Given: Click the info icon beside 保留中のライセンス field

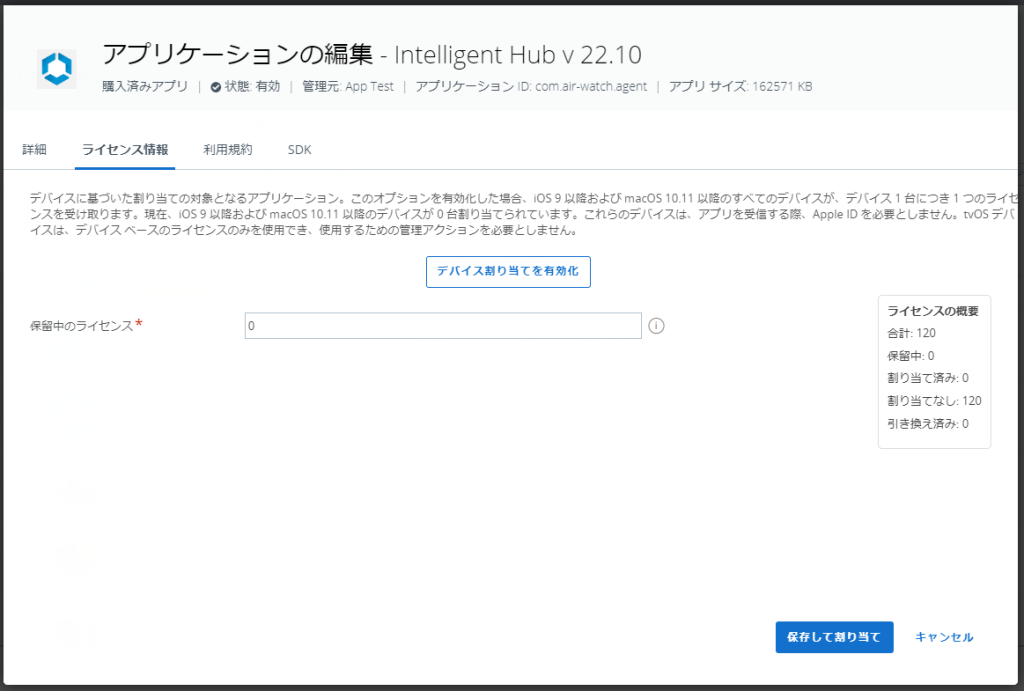Looking at the screenshot, I should (x=656, y=326).
